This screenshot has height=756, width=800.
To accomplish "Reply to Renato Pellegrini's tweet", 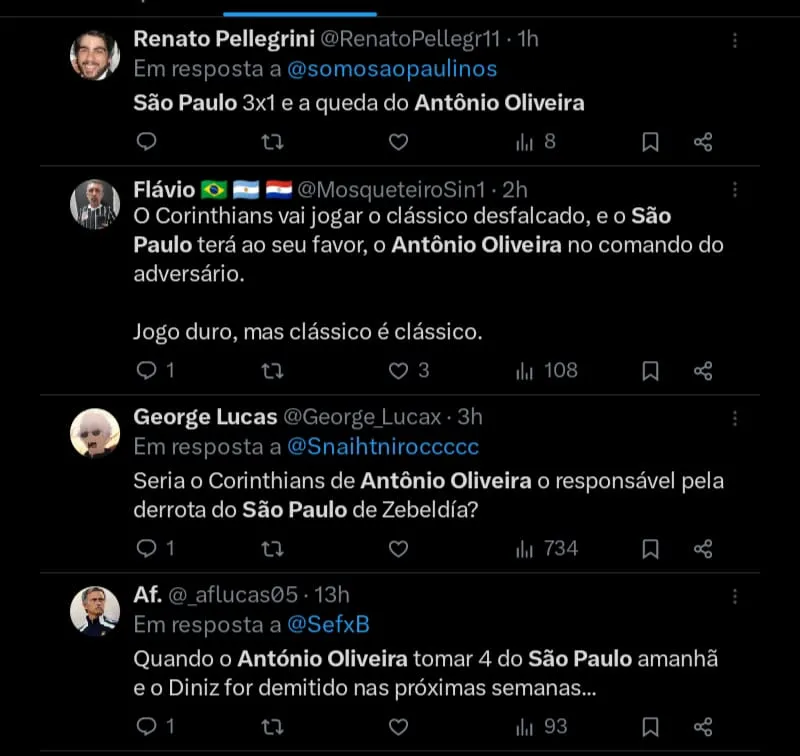I will pyautogui.click(x=146, y=142).
